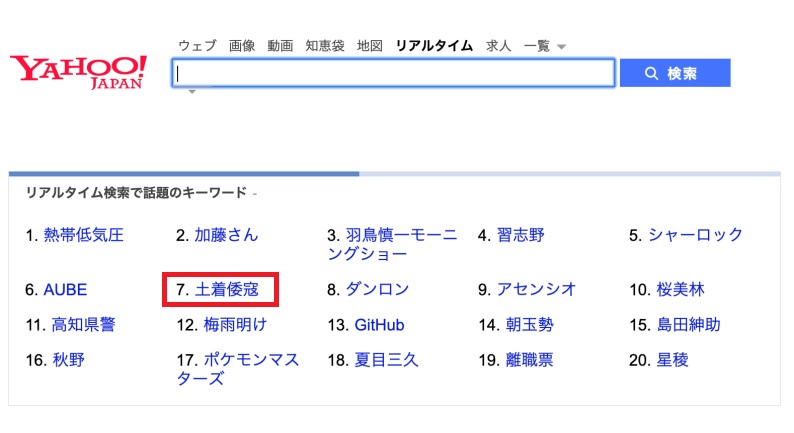
Task: Expand the 一覧 services dropdown
Action: click(x=543, y=46)
